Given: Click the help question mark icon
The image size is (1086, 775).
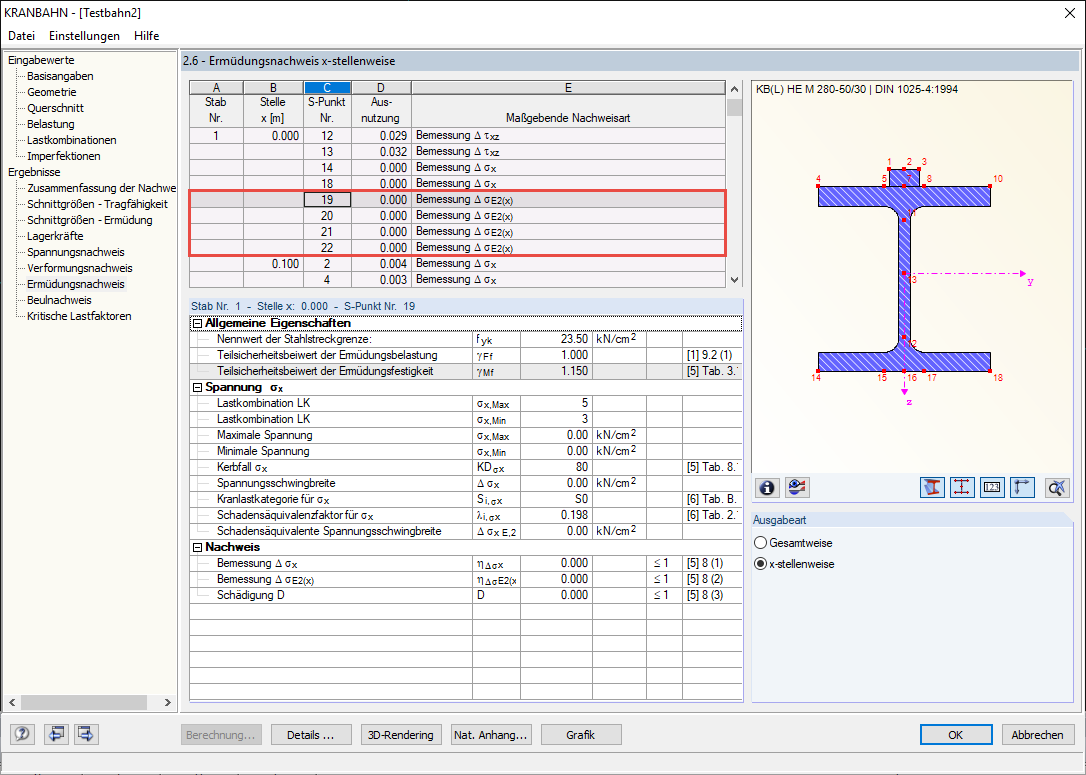Looking at the screenshot, I should [x=21, y=734].
